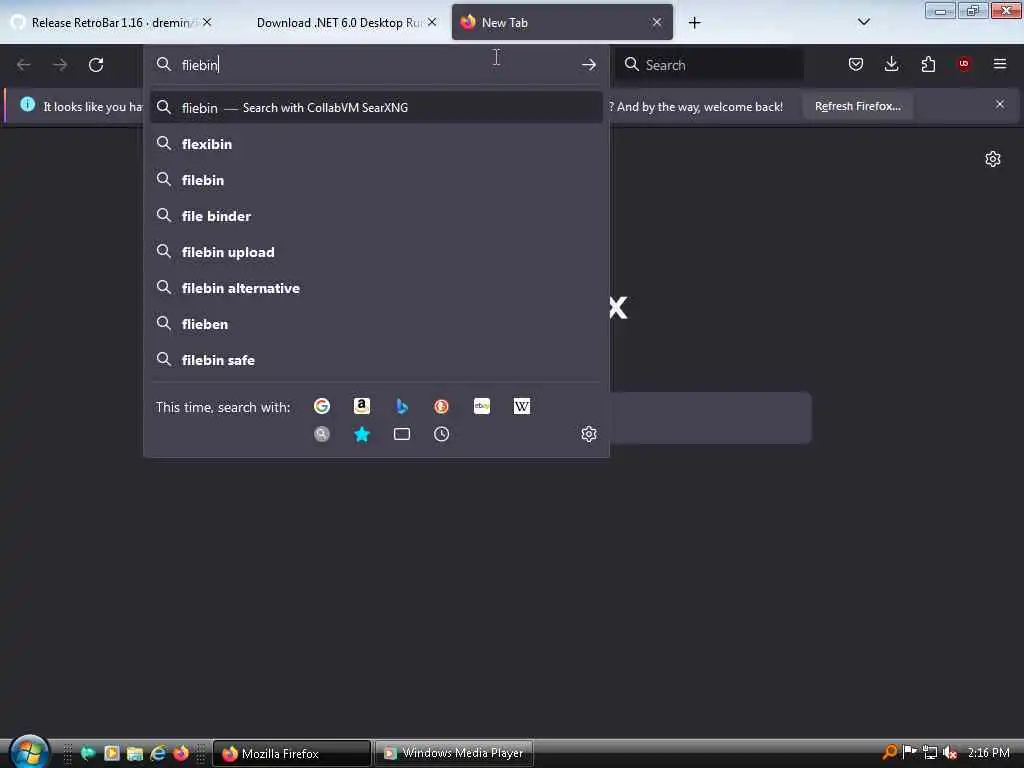The height and width of the screenshot is (768, 1024).
Task: Search this time with DuckDuckGo icon
Action: point(441,406)
